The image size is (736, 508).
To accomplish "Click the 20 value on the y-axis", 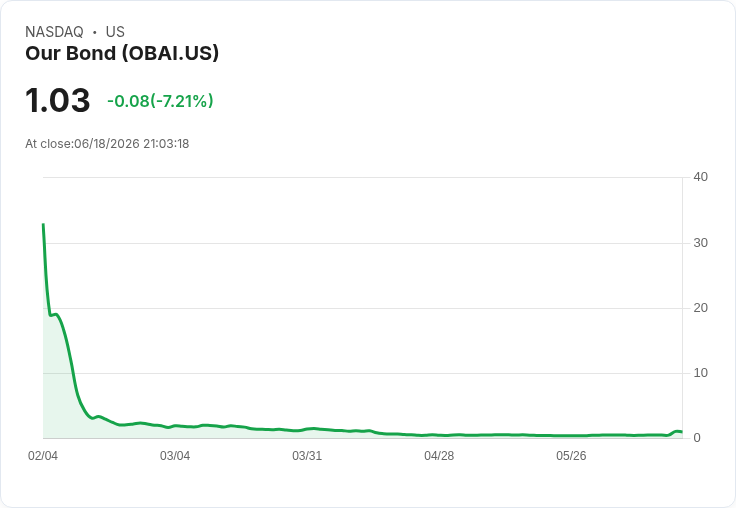I will [700, 308].
